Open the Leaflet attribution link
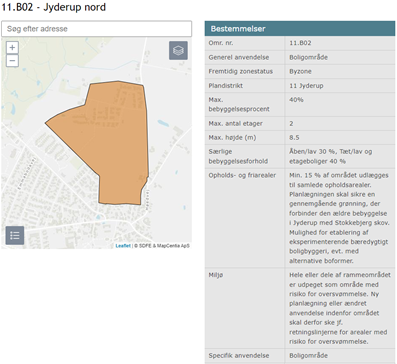This screenshot has width=397, height=364. (123, 246)
